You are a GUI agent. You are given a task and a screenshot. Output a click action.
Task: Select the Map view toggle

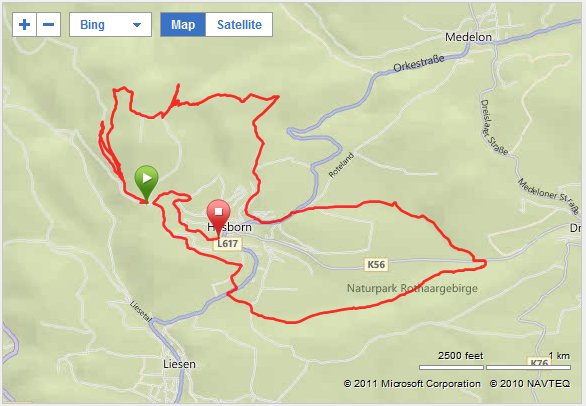(183, 25)
